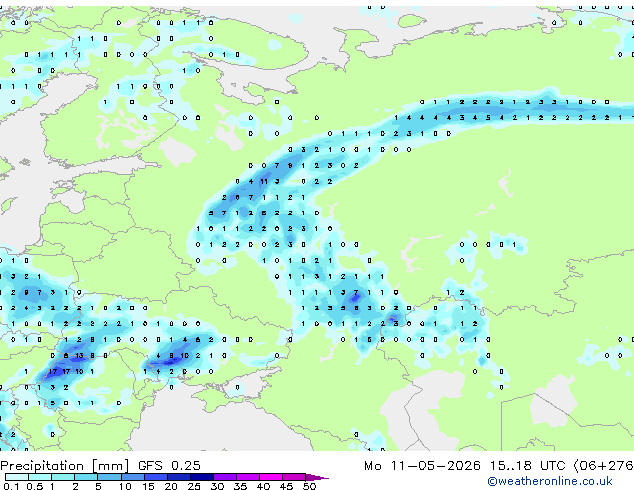Screen dimensions: 634x490
Task: Click the 15–20 mm legend color box
Action: click(x=155, y=477)
